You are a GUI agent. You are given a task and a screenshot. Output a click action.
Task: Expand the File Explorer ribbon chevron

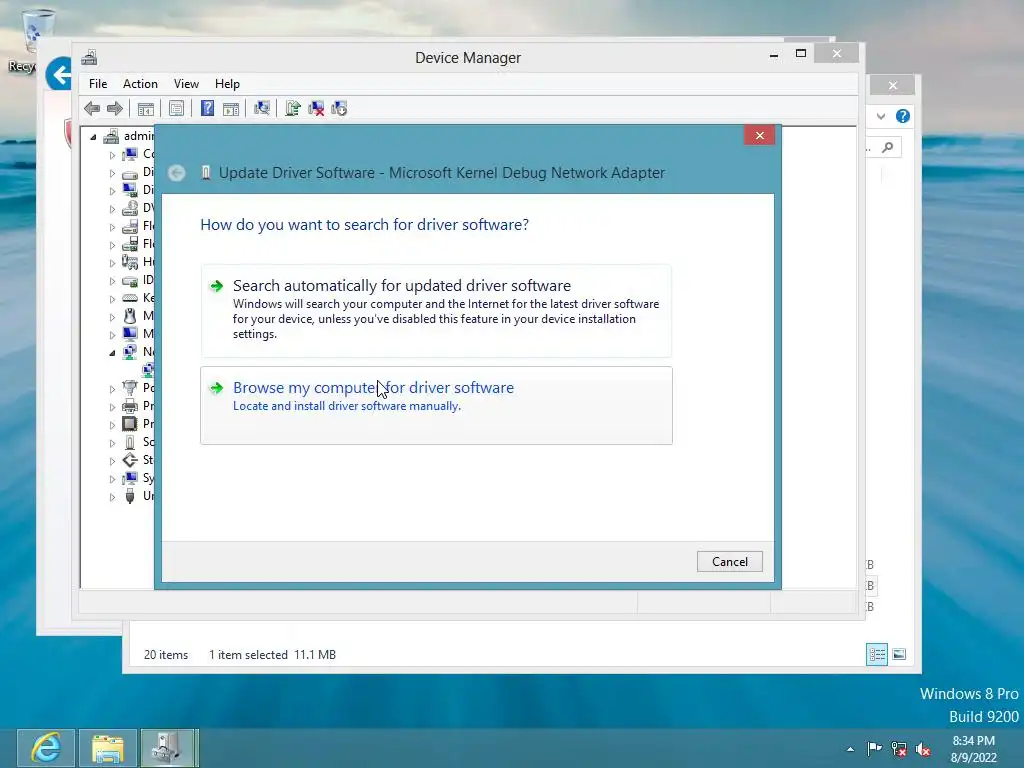click(x=881, y=116)
